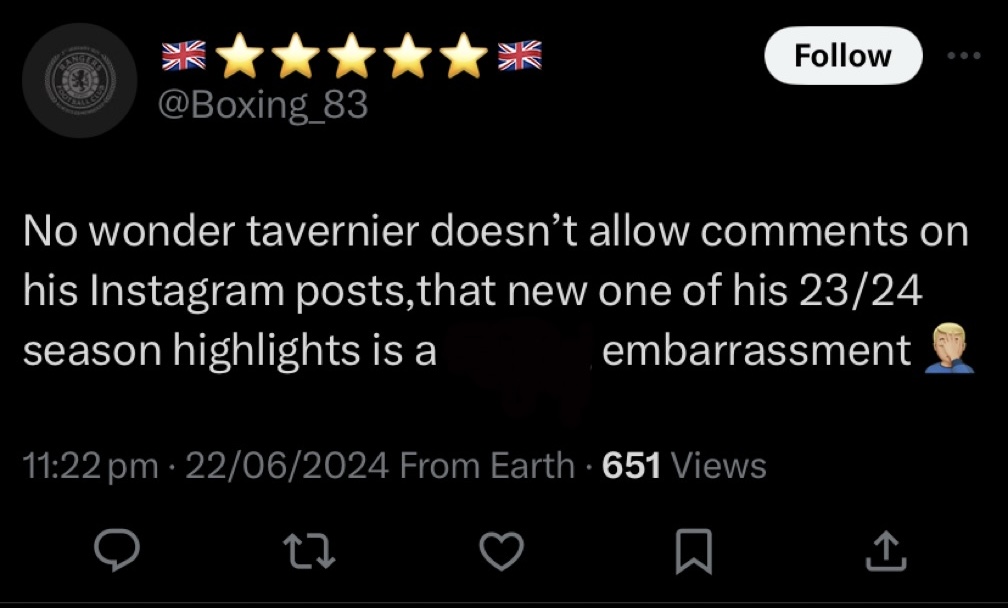Open the three-dot more options menu
The width and height of the screenshot is (1008, 608).
coord(964,56)
